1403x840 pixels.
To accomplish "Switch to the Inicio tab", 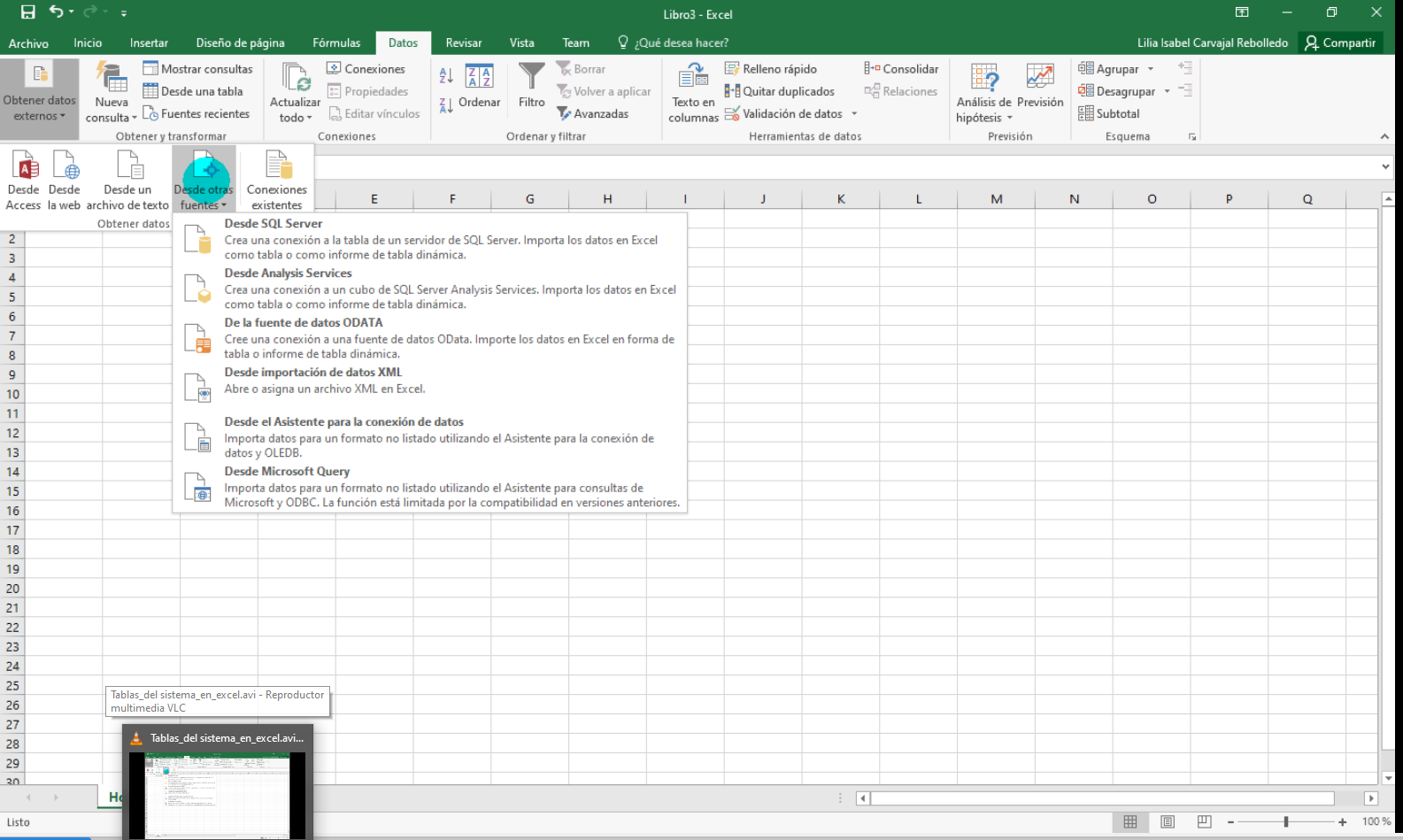I will tap(88, 42).
